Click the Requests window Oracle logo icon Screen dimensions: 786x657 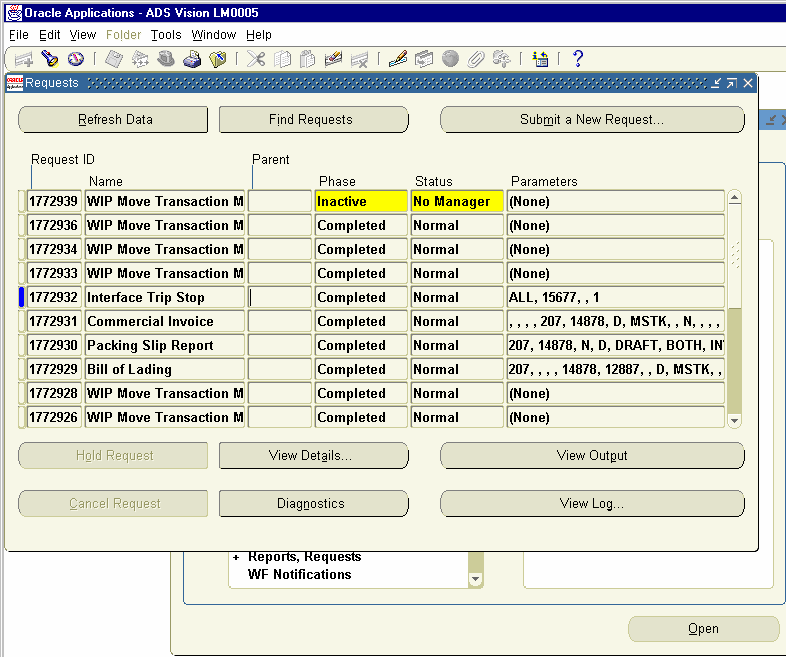point(15,83)
